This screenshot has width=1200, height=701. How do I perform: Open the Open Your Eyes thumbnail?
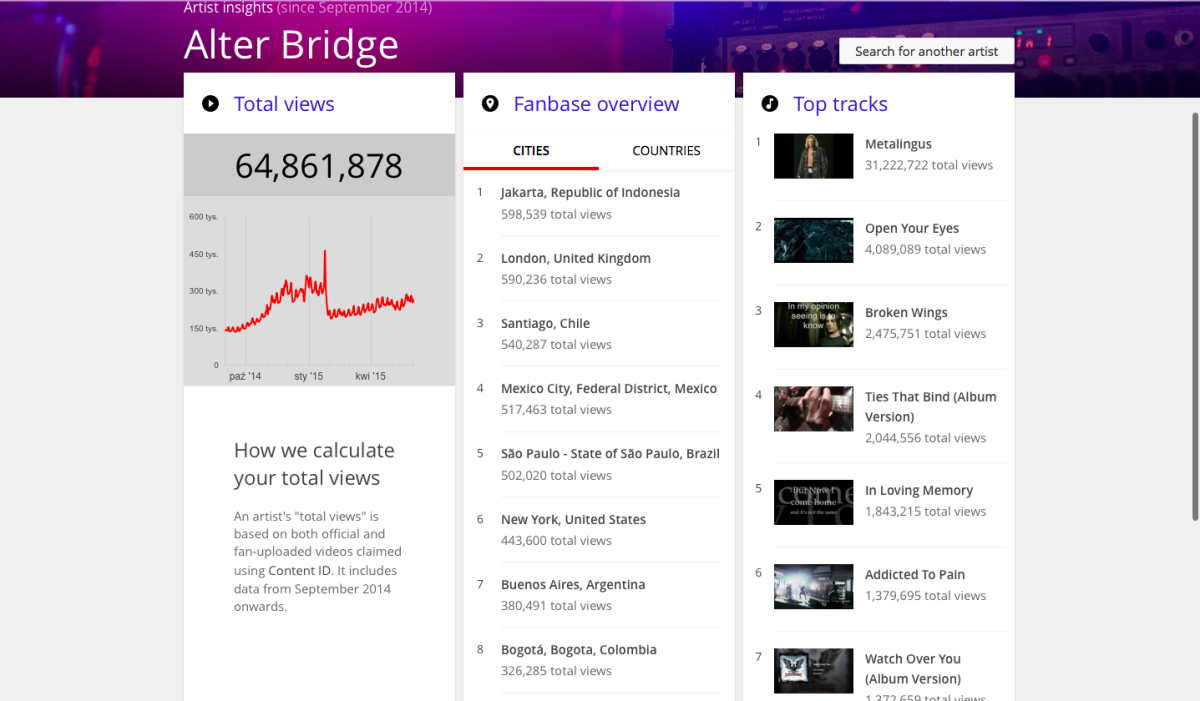[813, 240]
